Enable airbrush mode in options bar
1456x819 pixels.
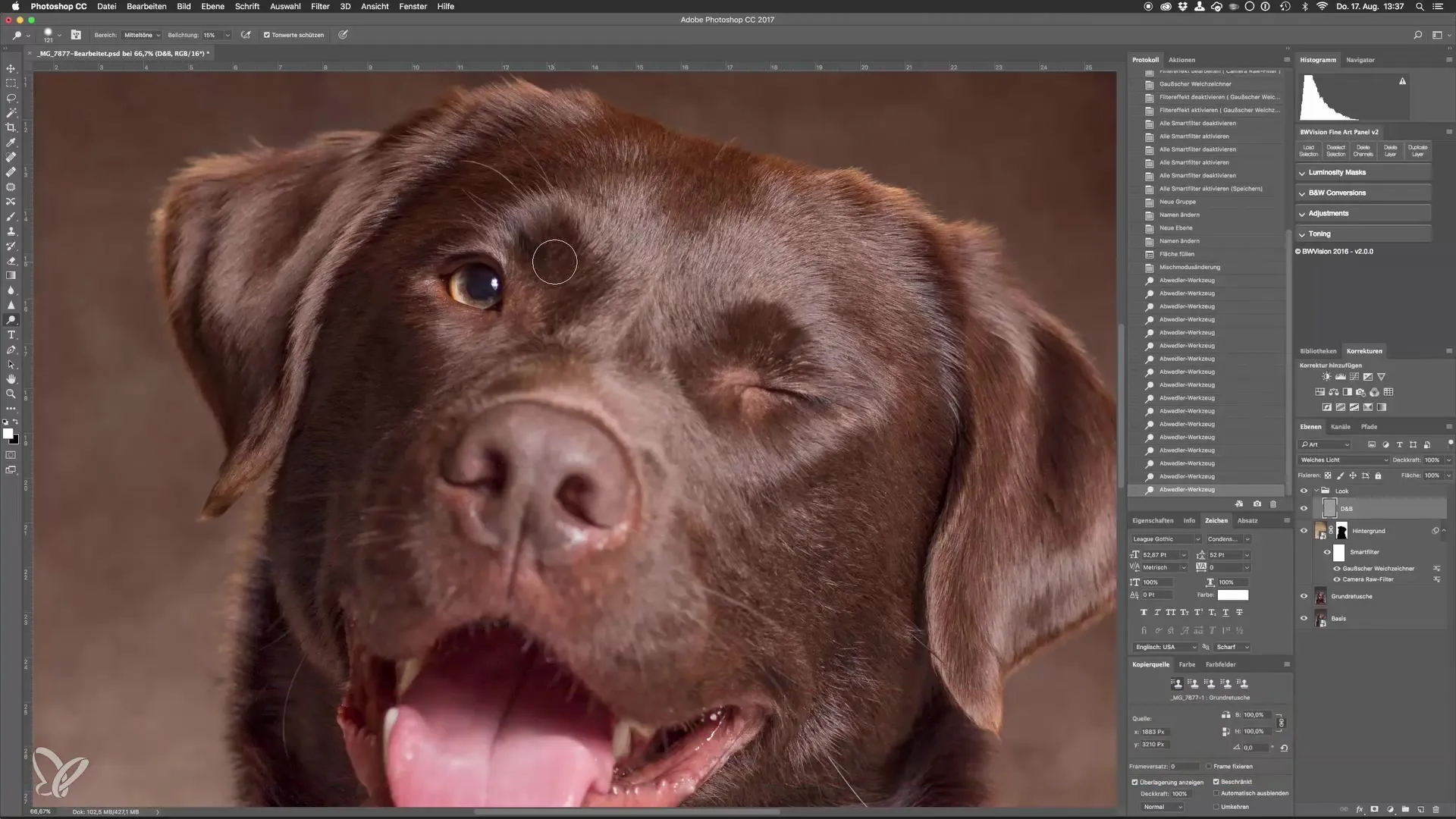coord(246,35)
